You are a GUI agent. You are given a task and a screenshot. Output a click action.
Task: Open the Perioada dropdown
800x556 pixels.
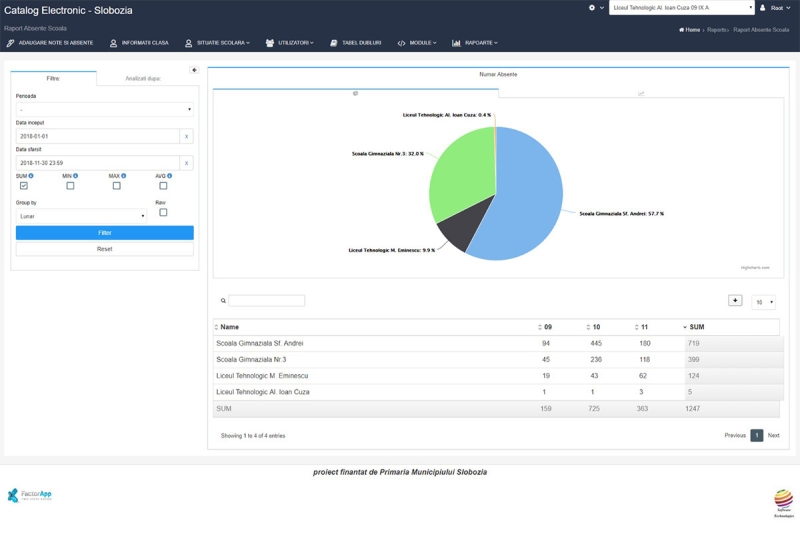(x=104, y=109)
